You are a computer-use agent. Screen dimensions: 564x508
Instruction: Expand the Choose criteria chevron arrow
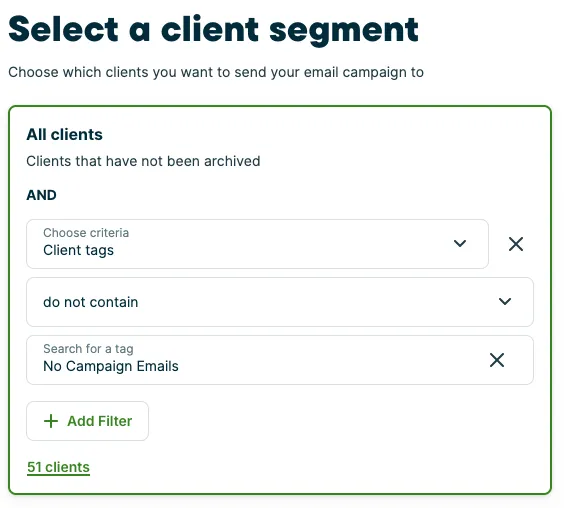pyautogui.click(x=460, y=244)
